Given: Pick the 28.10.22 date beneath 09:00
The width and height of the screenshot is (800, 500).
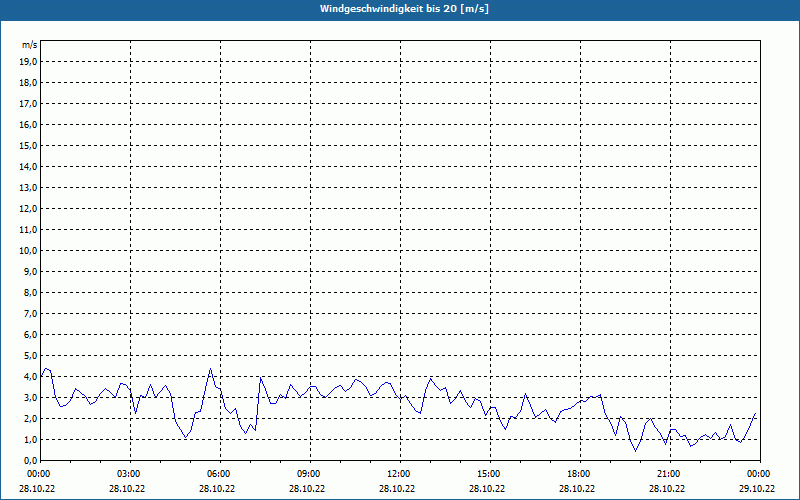Looking at the screenshot, I should click(x=307, y=488).
